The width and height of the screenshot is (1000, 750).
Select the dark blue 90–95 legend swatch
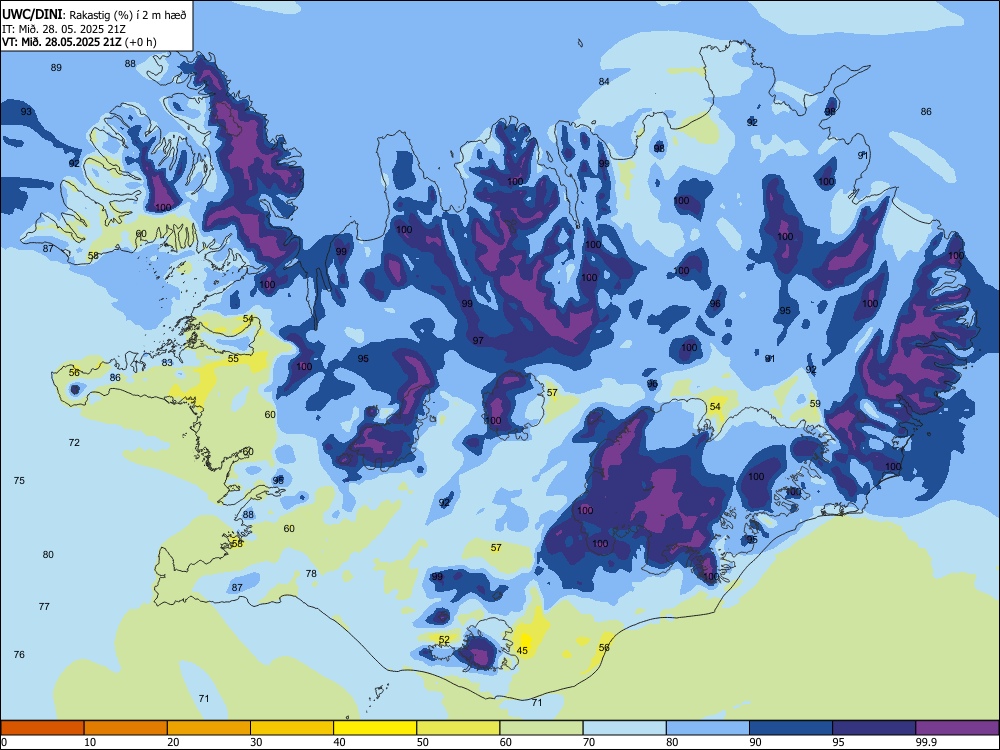click(x=791, y=728)
